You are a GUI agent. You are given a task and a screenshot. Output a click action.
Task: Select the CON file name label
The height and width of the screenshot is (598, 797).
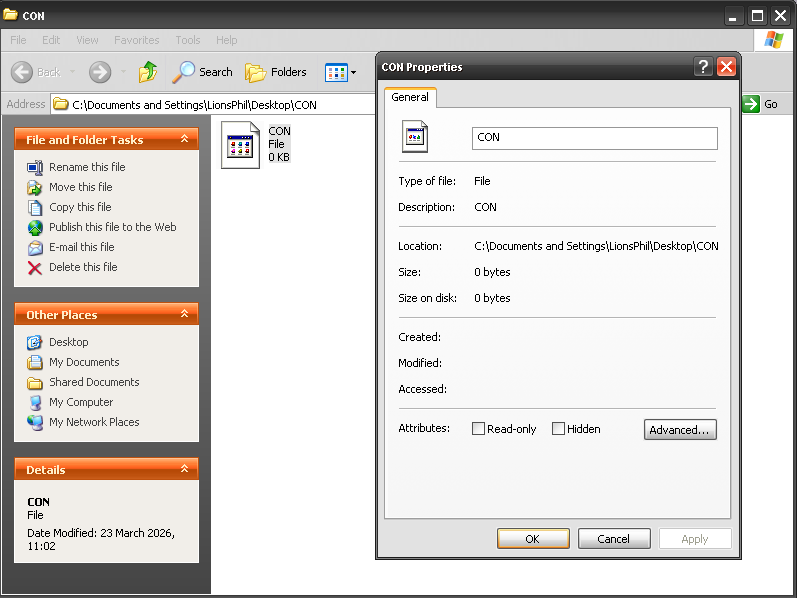tap(279, 131)
